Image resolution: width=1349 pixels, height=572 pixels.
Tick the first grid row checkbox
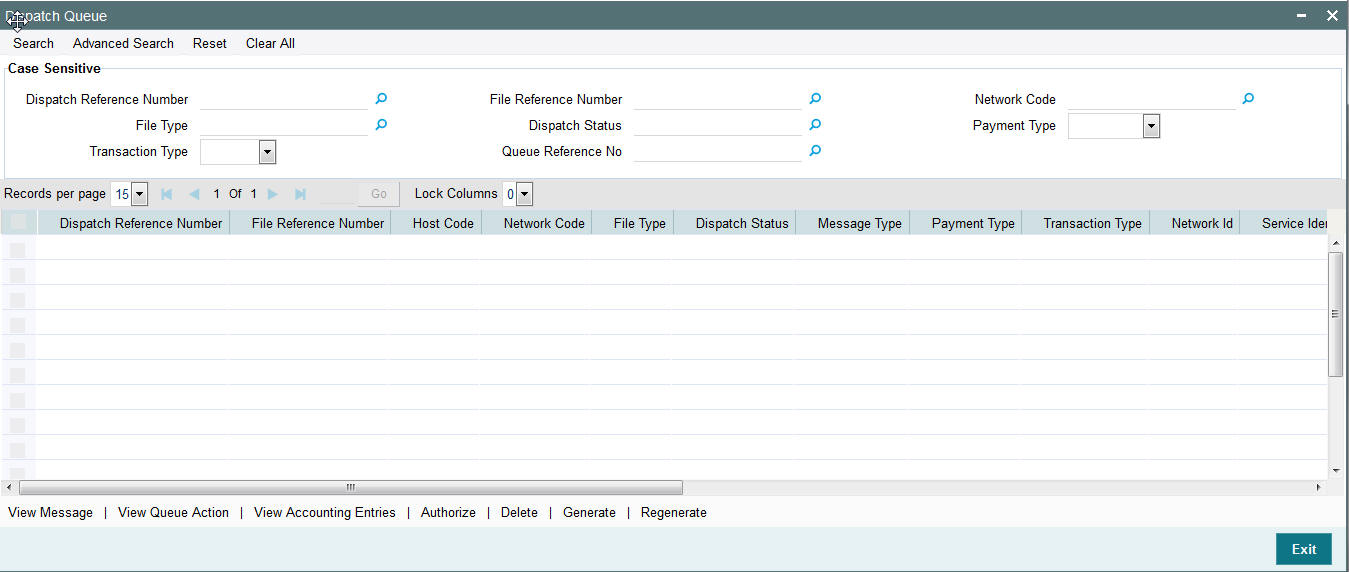click(18, 249)
